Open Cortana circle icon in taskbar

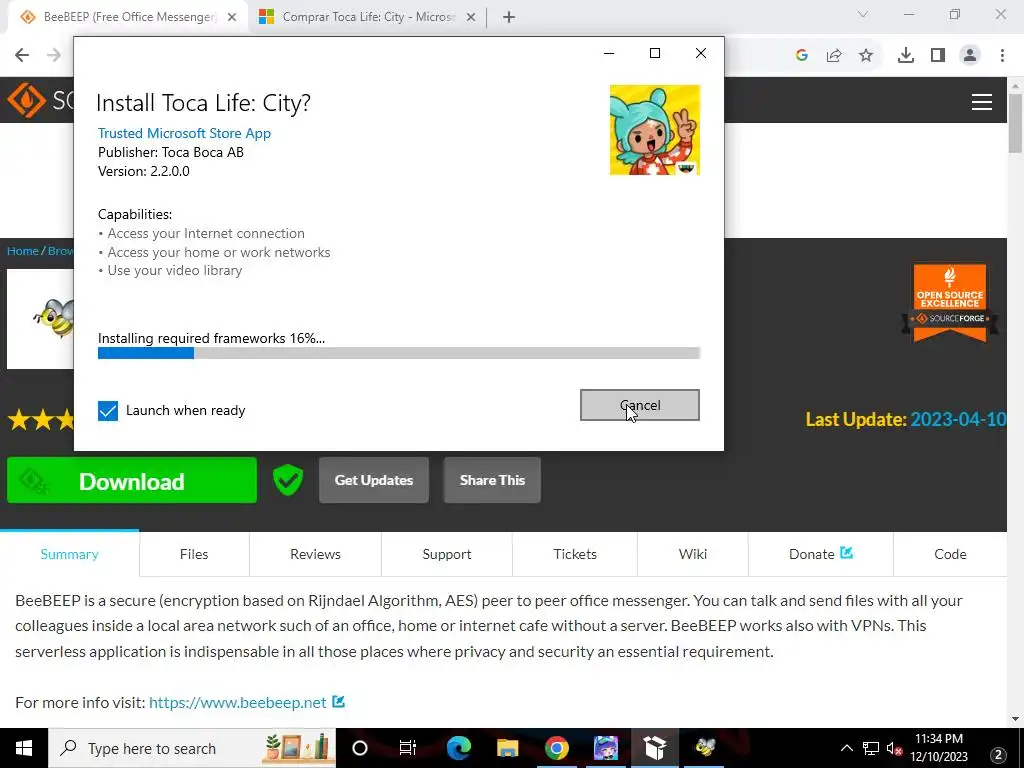pyautogui.click(x=360, y=748)
